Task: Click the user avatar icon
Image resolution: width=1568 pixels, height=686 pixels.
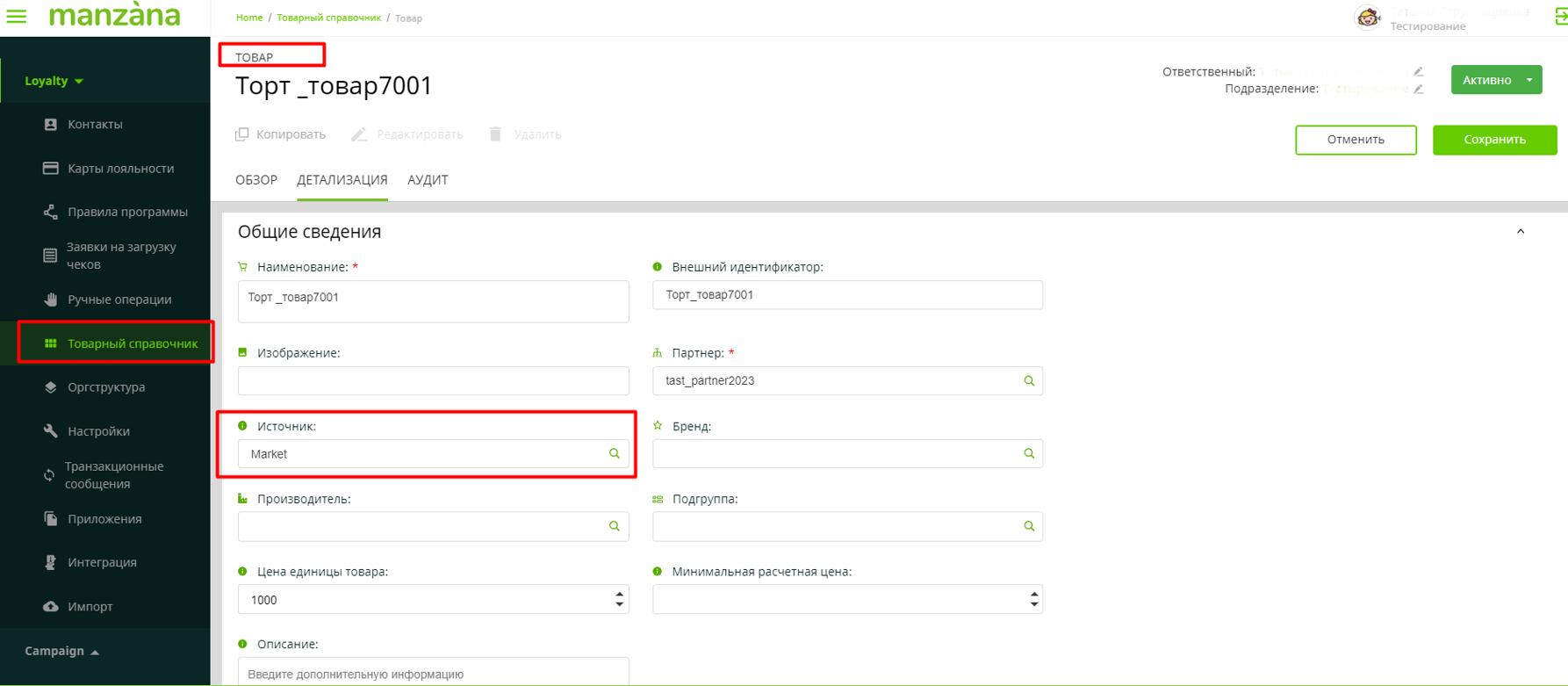Action: (1367, 17)
